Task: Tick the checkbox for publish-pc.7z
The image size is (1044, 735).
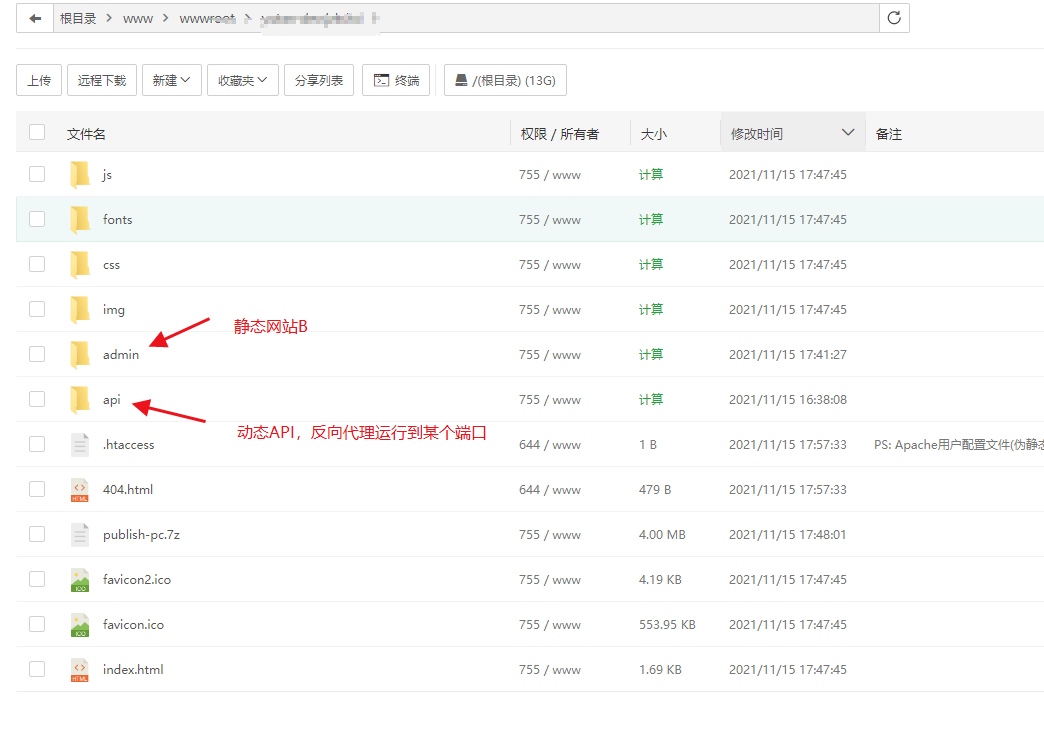Action: click(x=37, y=534)
